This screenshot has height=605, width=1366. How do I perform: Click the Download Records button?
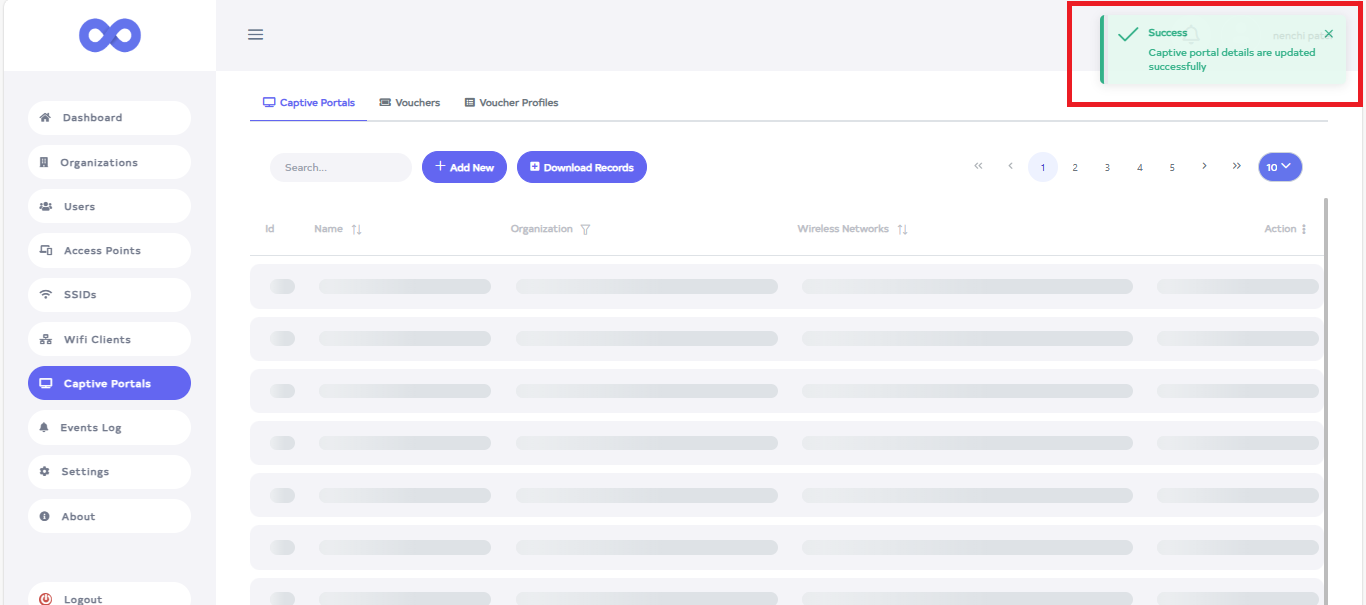(x=581, y=167)
